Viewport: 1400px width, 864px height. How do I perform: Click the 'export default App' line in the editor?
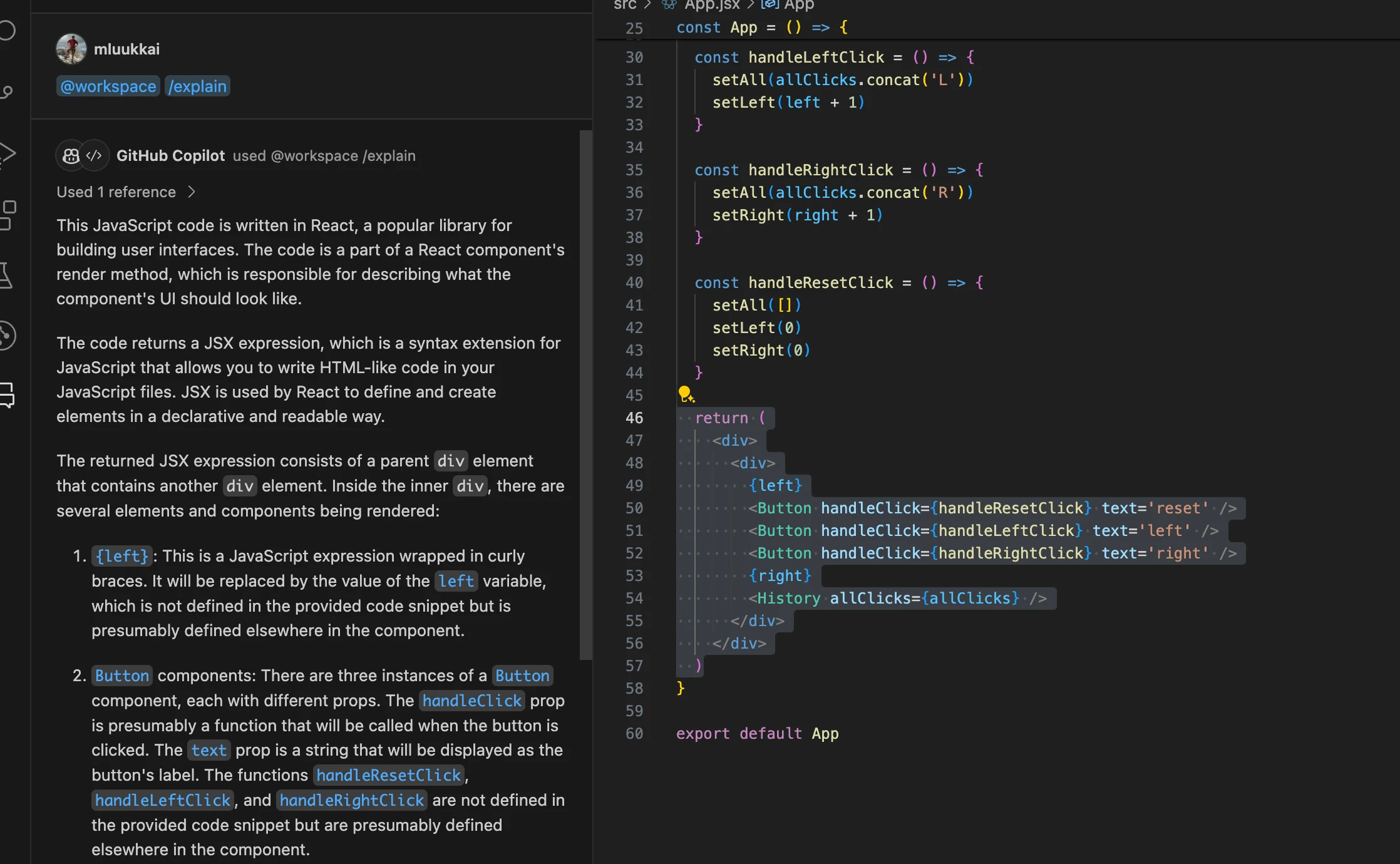click(x=757, y=734)
